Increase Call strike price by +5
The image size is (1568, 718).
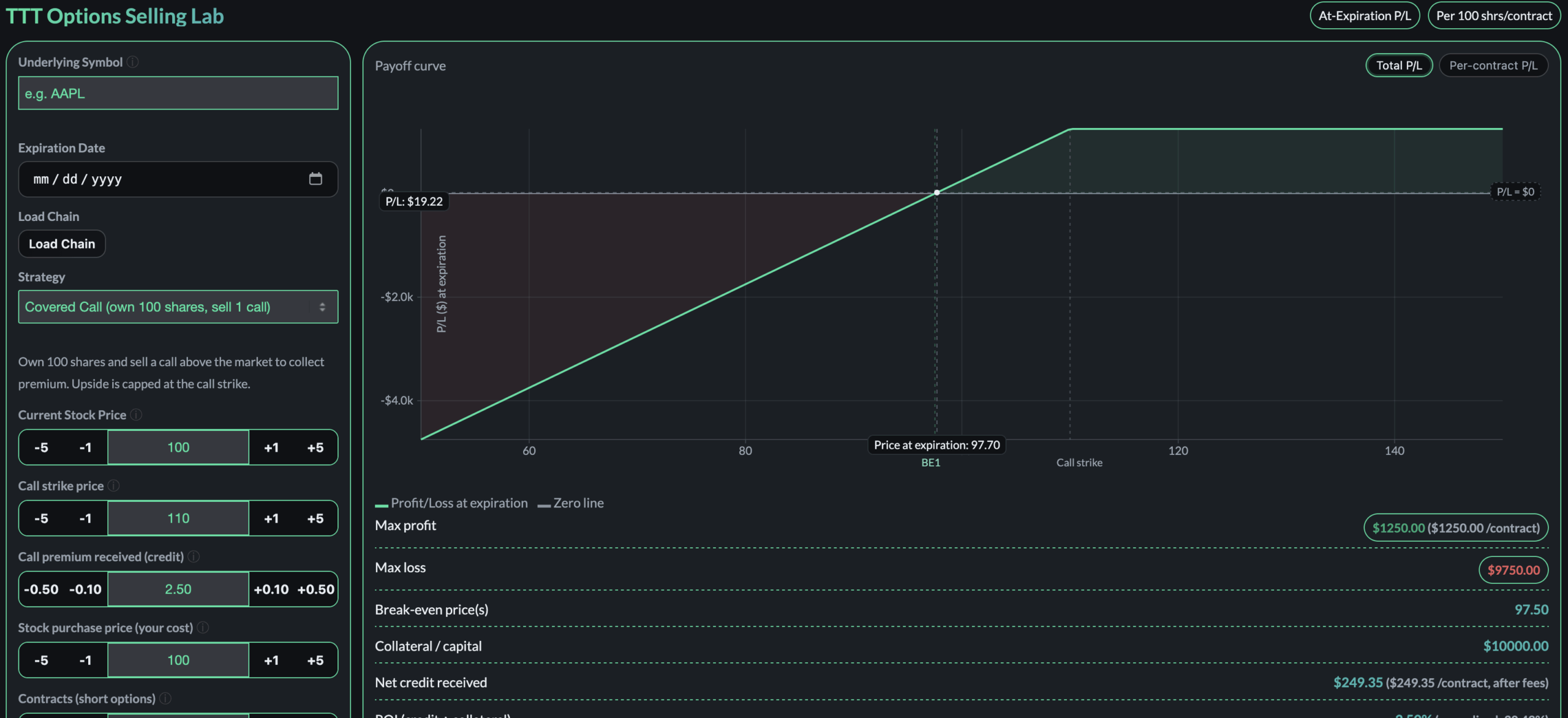coord(315,518)
